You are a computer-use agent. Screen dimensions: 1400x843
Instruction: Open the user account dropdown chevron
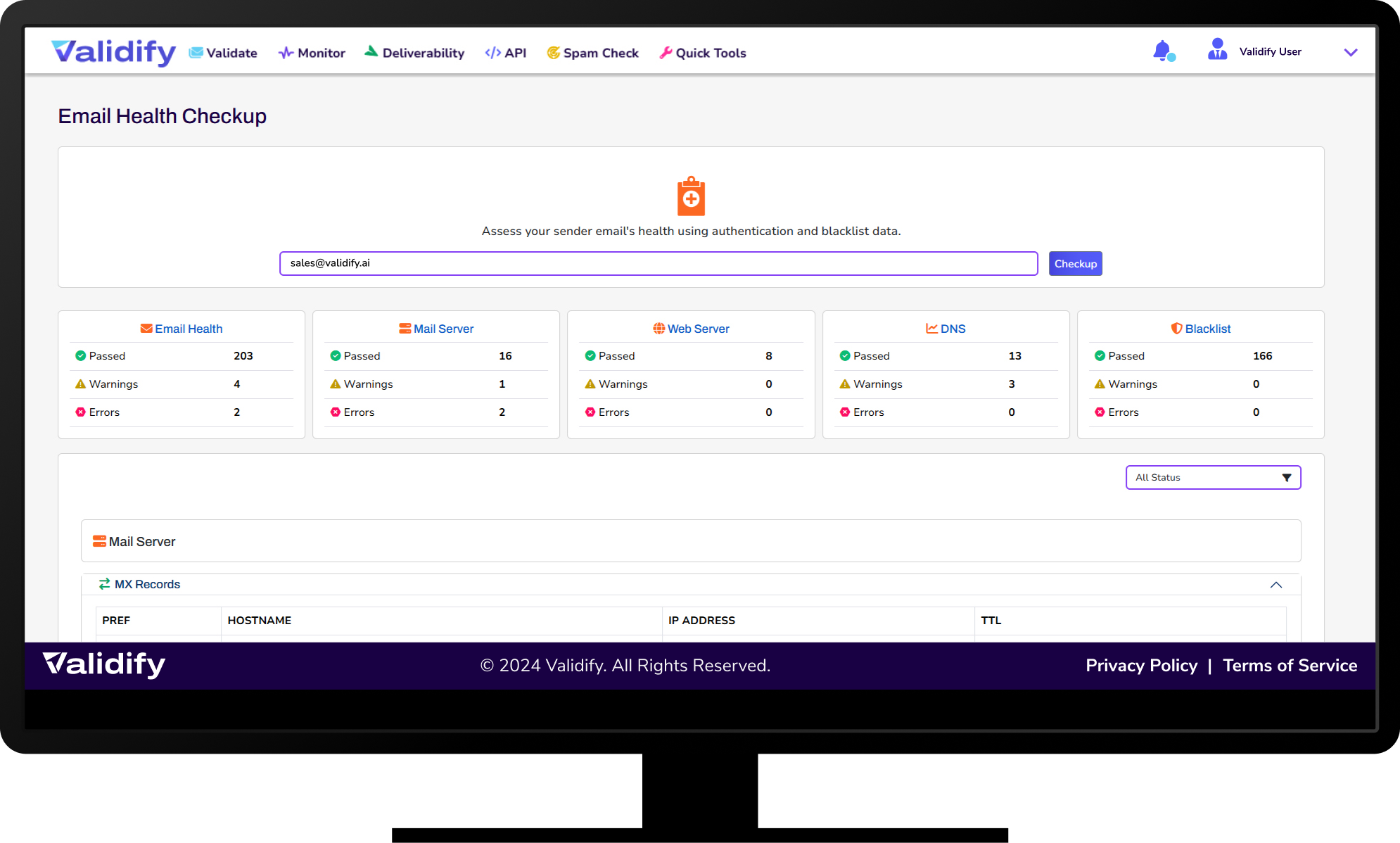point(1350,52)
